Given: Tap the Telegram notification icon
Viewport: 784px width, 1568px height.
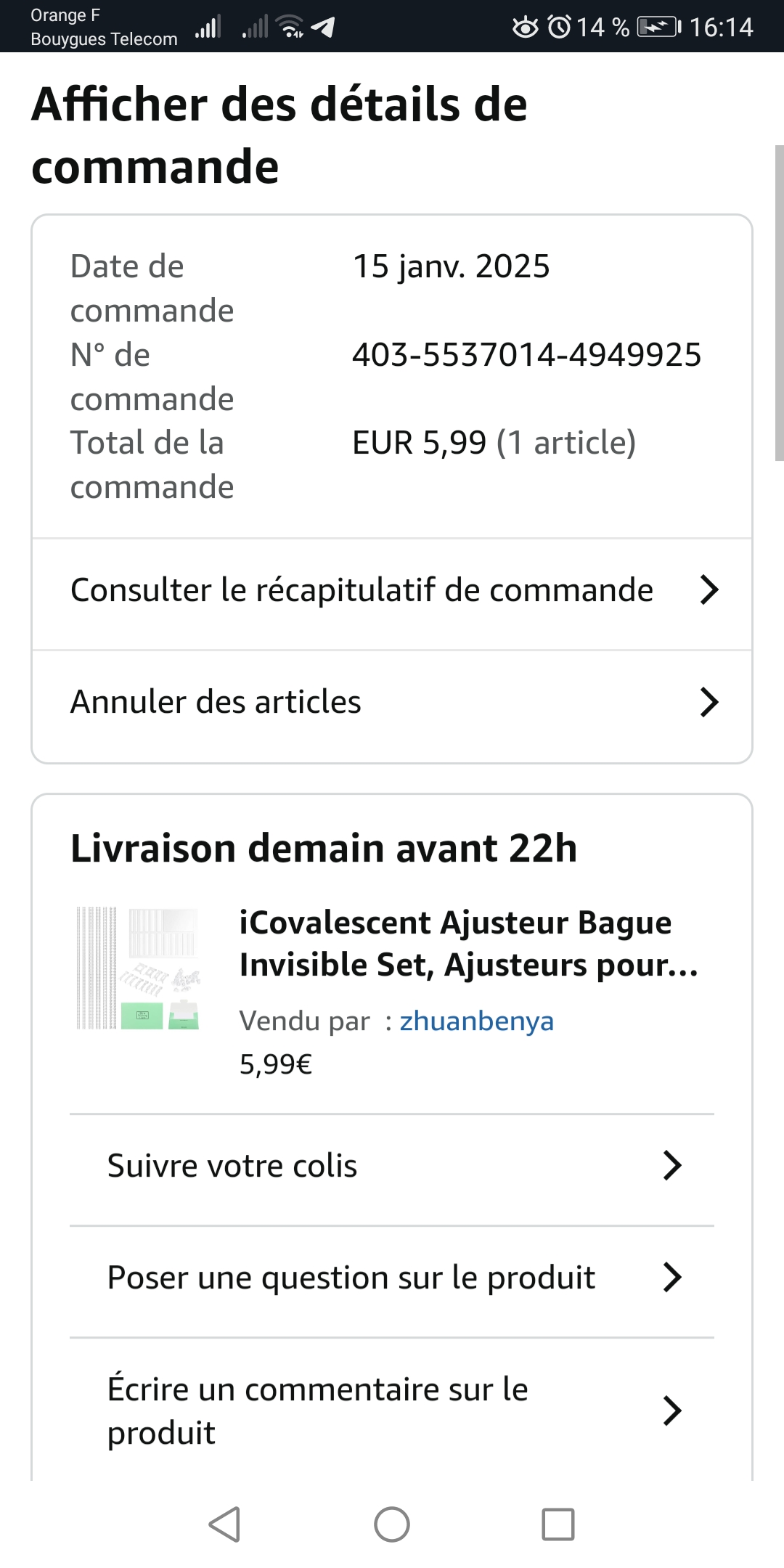Looking at the screenshot, I should [x=323, y=27].
